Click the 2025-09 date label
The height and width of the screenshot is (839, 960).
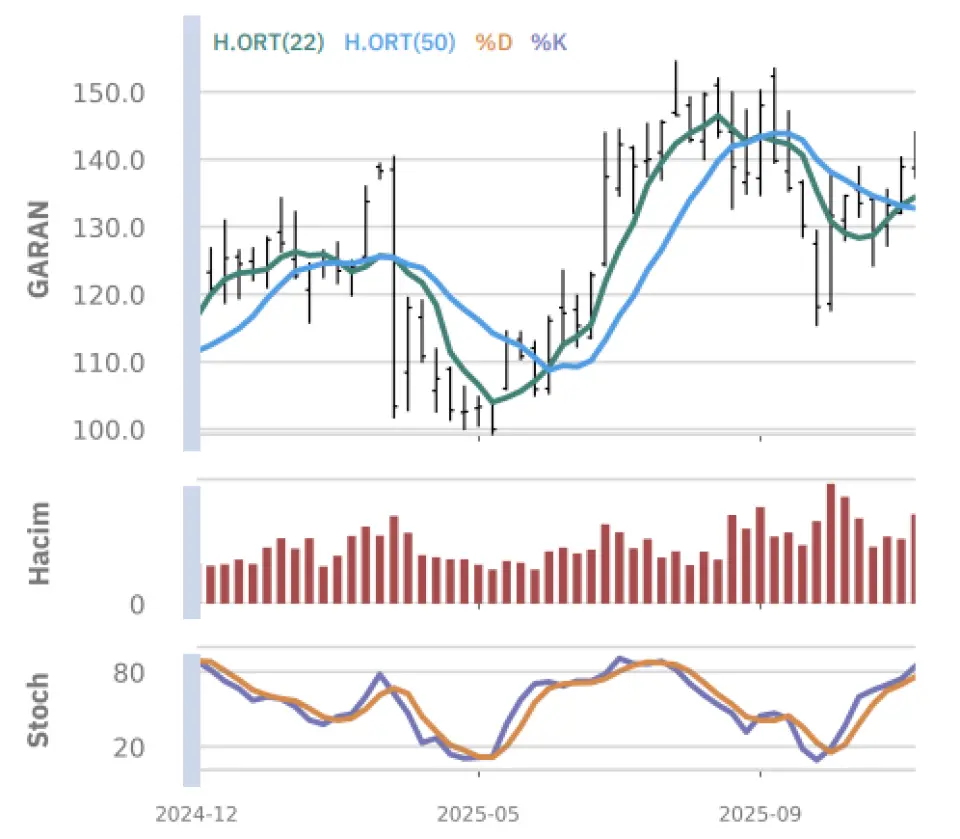click(x=761, y=814)
